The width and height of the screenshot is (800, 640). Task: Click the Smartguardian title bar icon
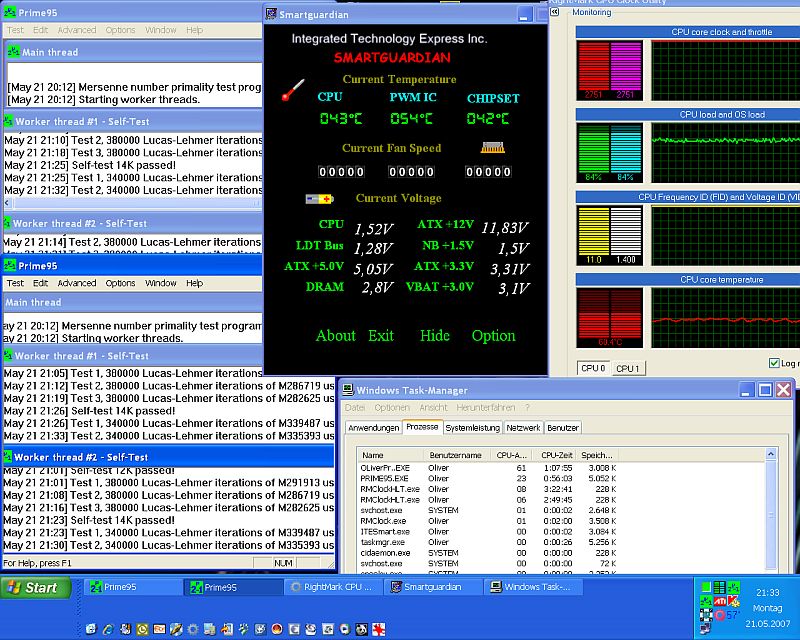(x=271, y=14)
